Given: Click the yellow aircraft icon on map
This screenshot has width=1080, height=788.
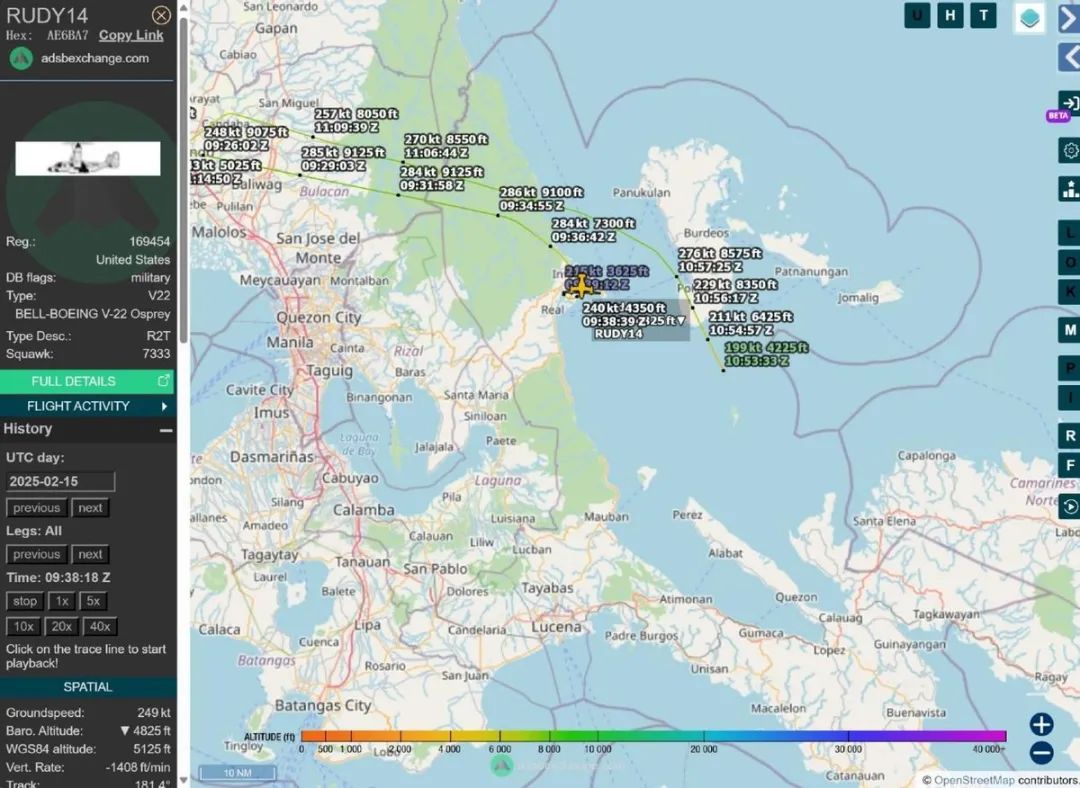Looking at the screenshot, I should [580, 287].
